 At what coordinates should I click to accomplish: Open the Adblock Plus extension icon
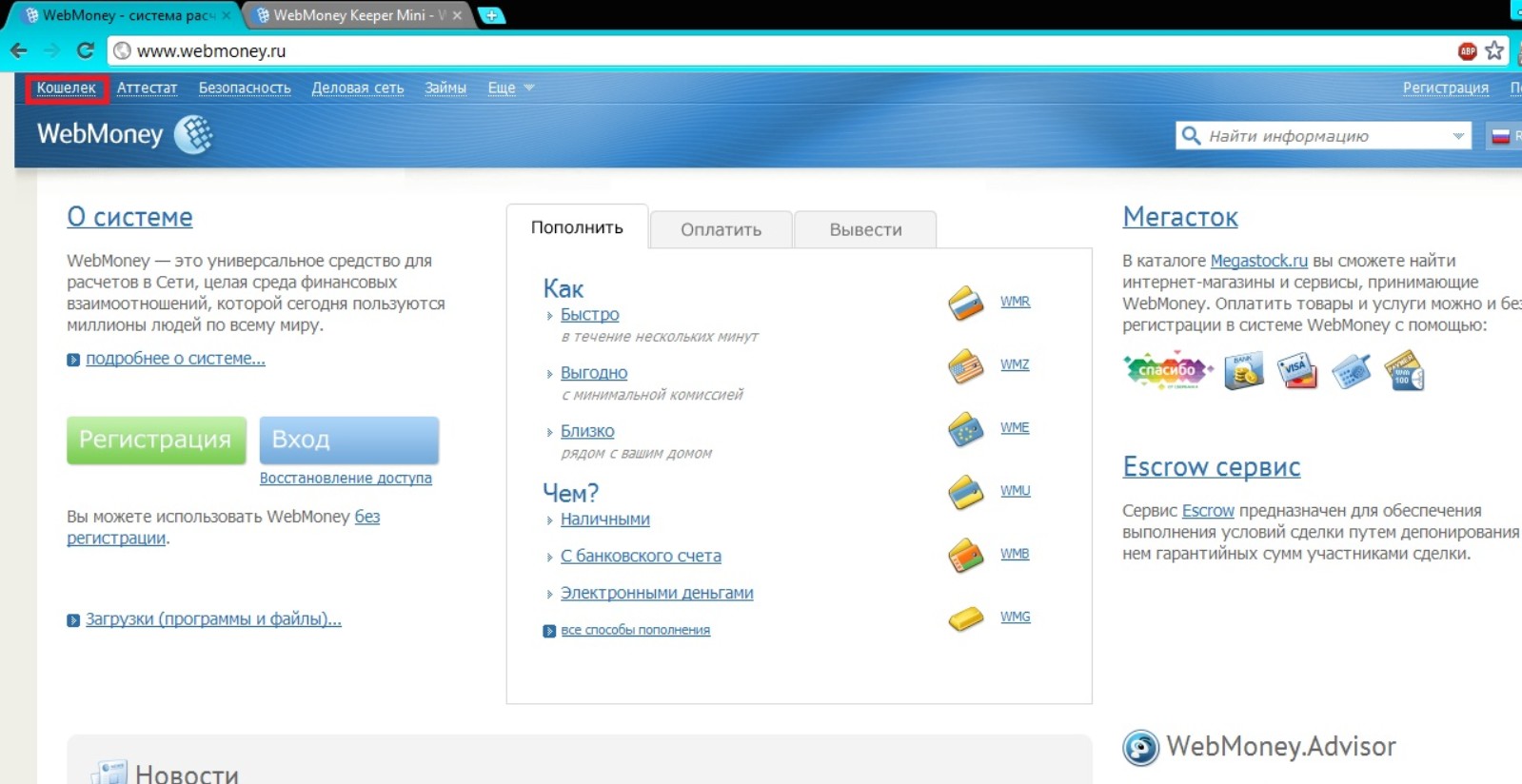[1468, 51]
